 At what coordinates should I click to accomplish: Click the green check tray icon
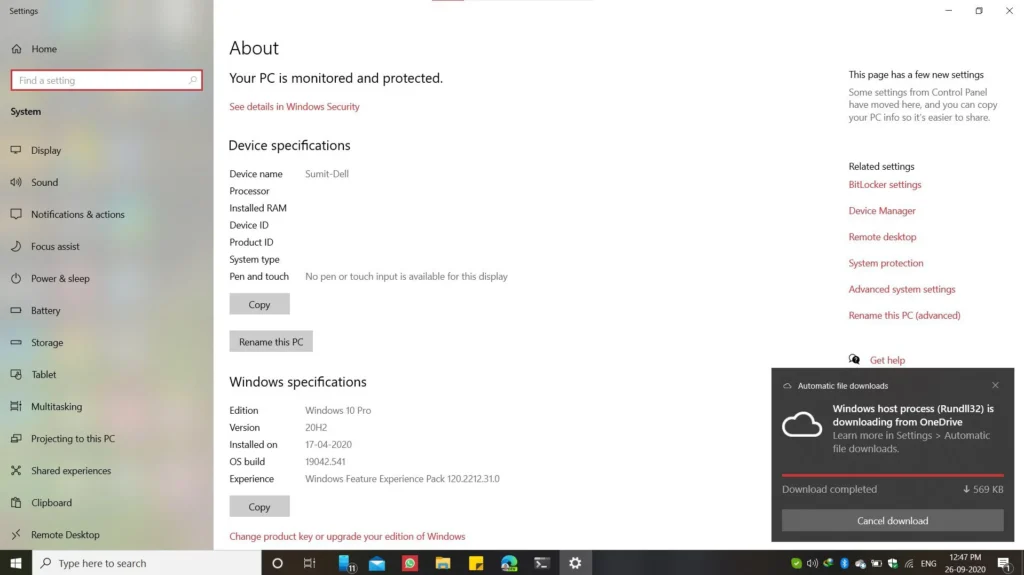tap(796, 563)
